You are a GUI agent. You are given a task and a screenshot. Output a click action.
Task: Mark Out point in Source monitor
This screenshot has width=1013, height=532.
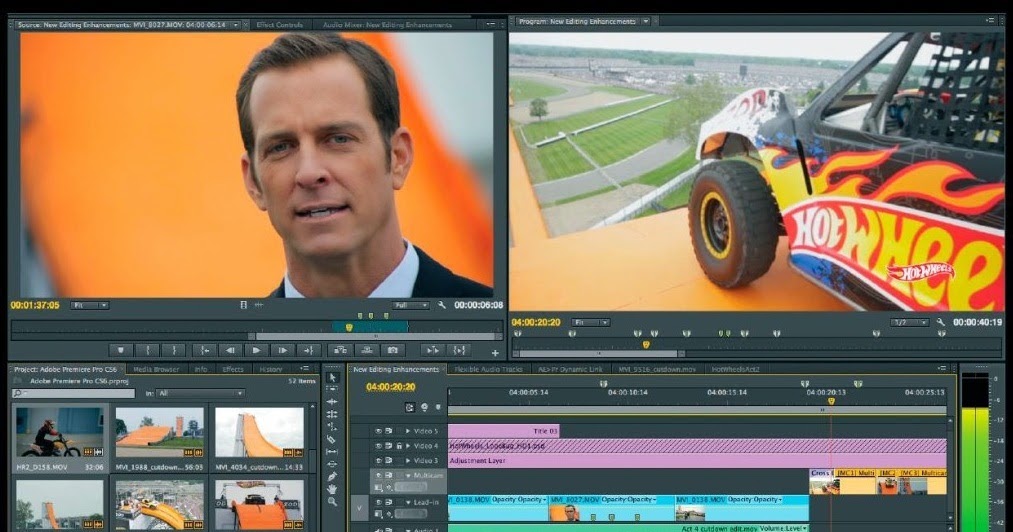tap(174, 350)
